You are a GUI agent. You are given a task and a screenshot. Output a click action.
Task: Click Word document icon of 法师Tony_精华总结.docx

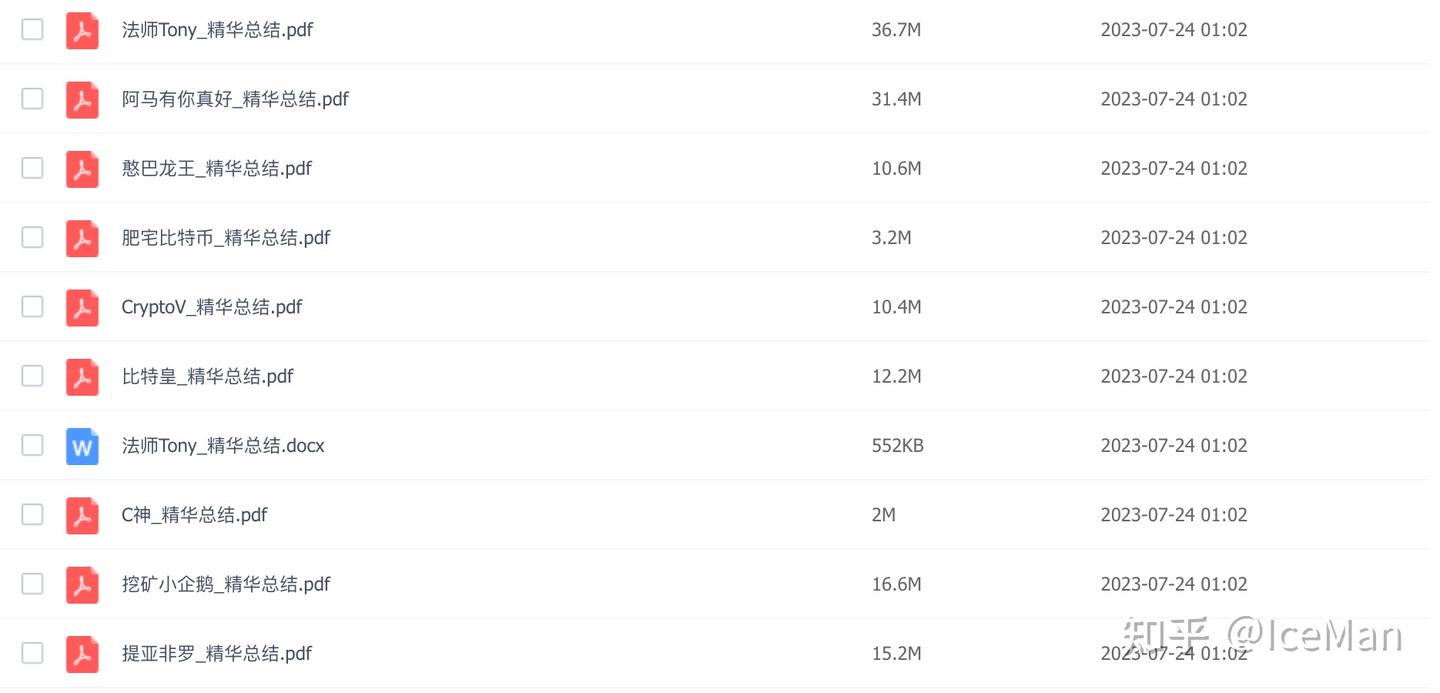(82, 446)
